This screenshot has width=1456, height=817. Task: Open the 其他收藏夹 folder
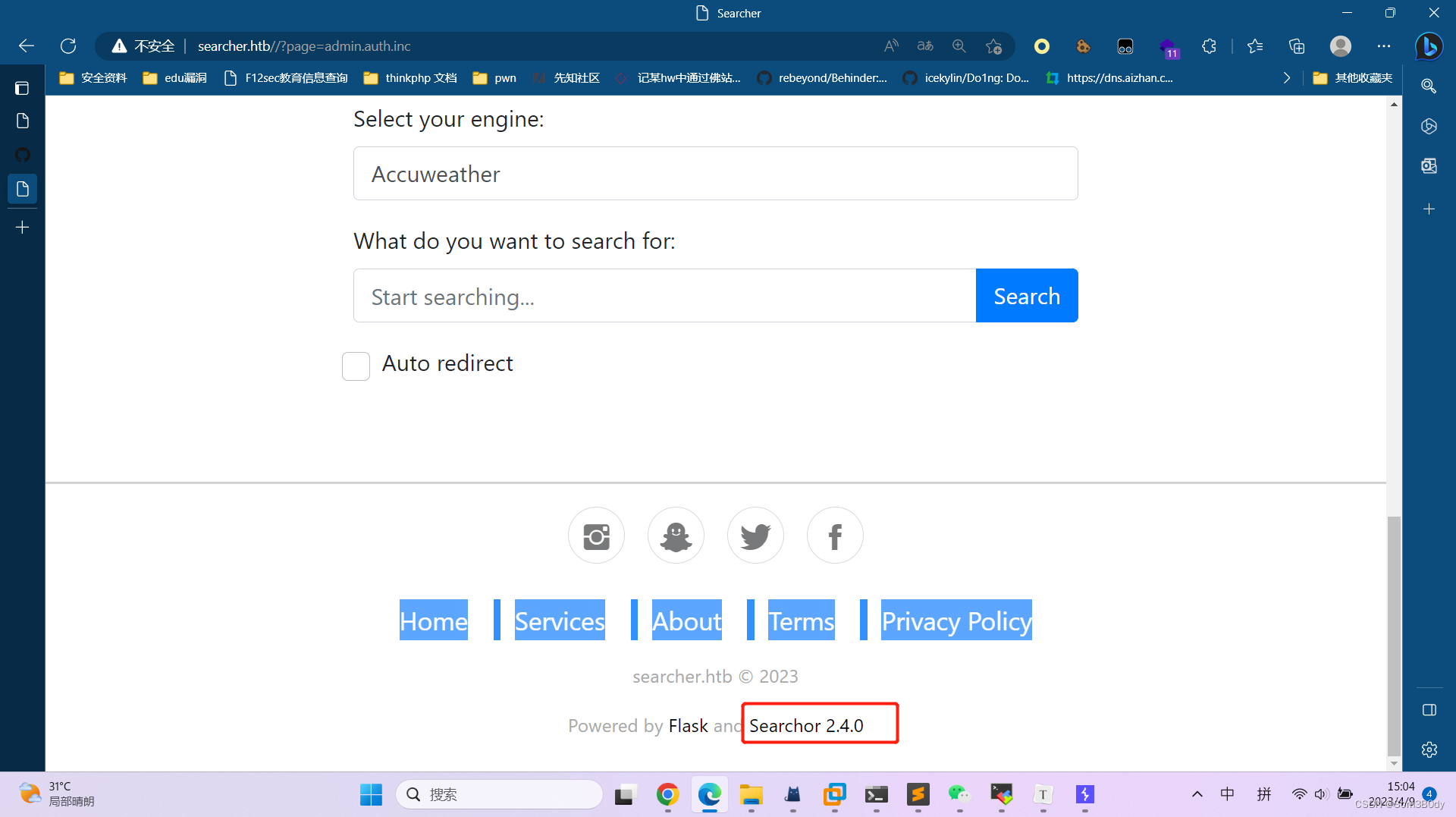1353,78
